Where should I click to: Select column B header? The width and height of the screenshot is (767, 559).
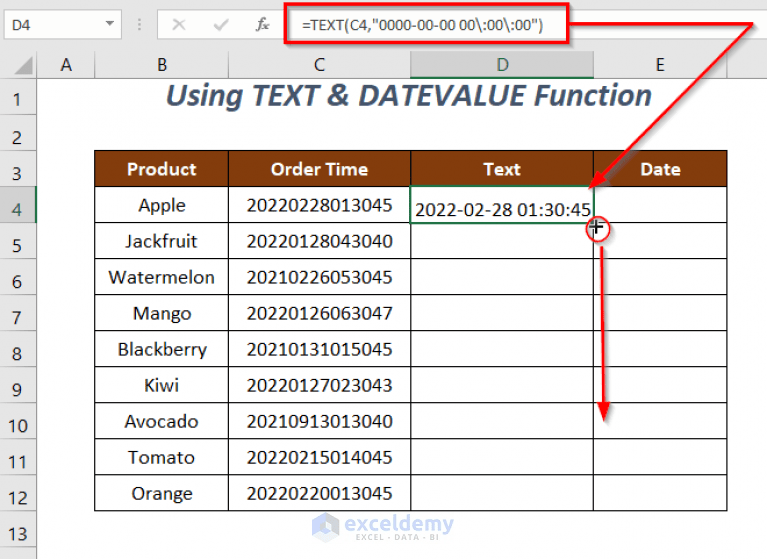pos(162,65)
